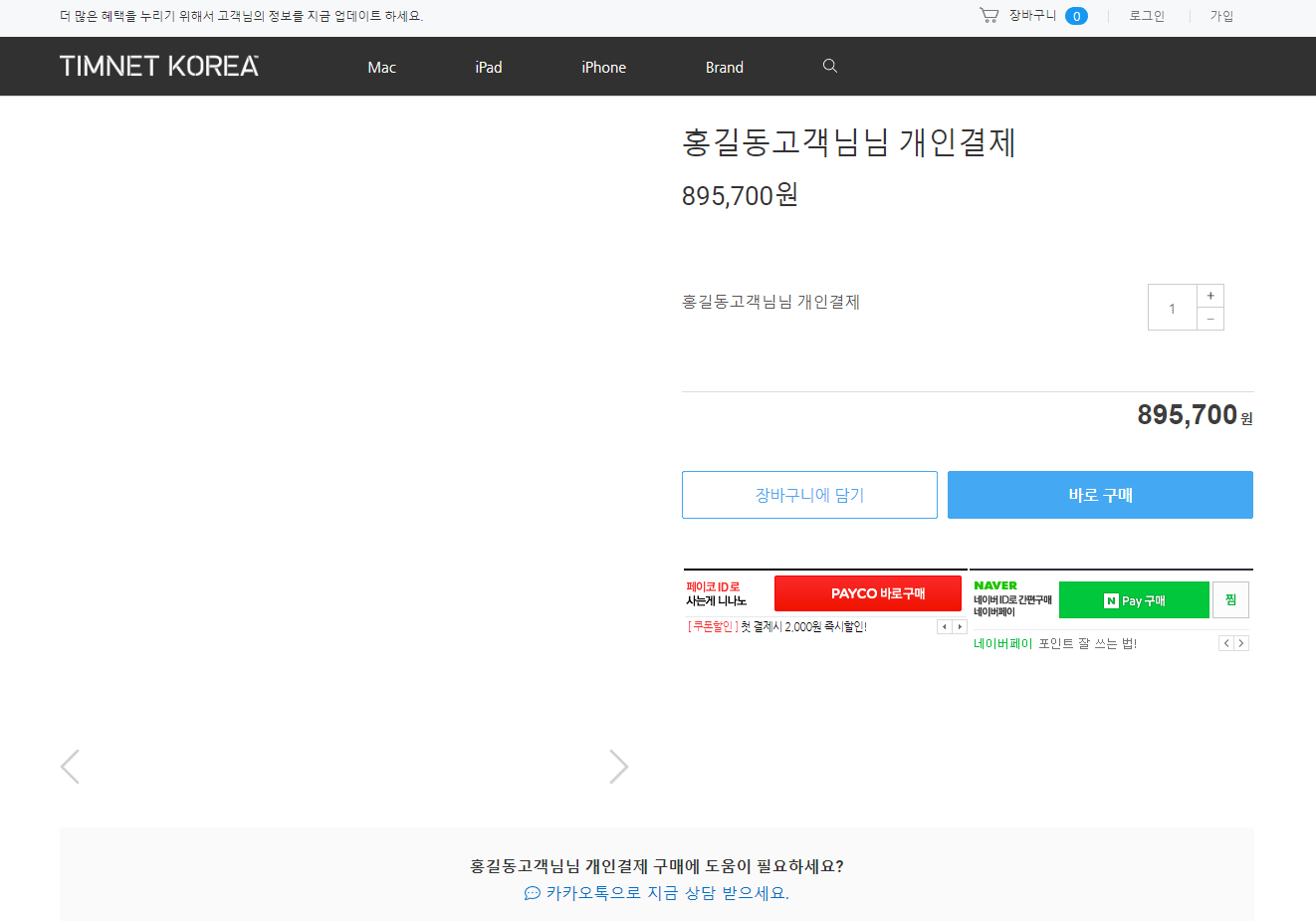The height and width of the screenshot is (921, 1316).
Task: Click the 장바구니에 담기 button
Action: click(x=809, y=495)
